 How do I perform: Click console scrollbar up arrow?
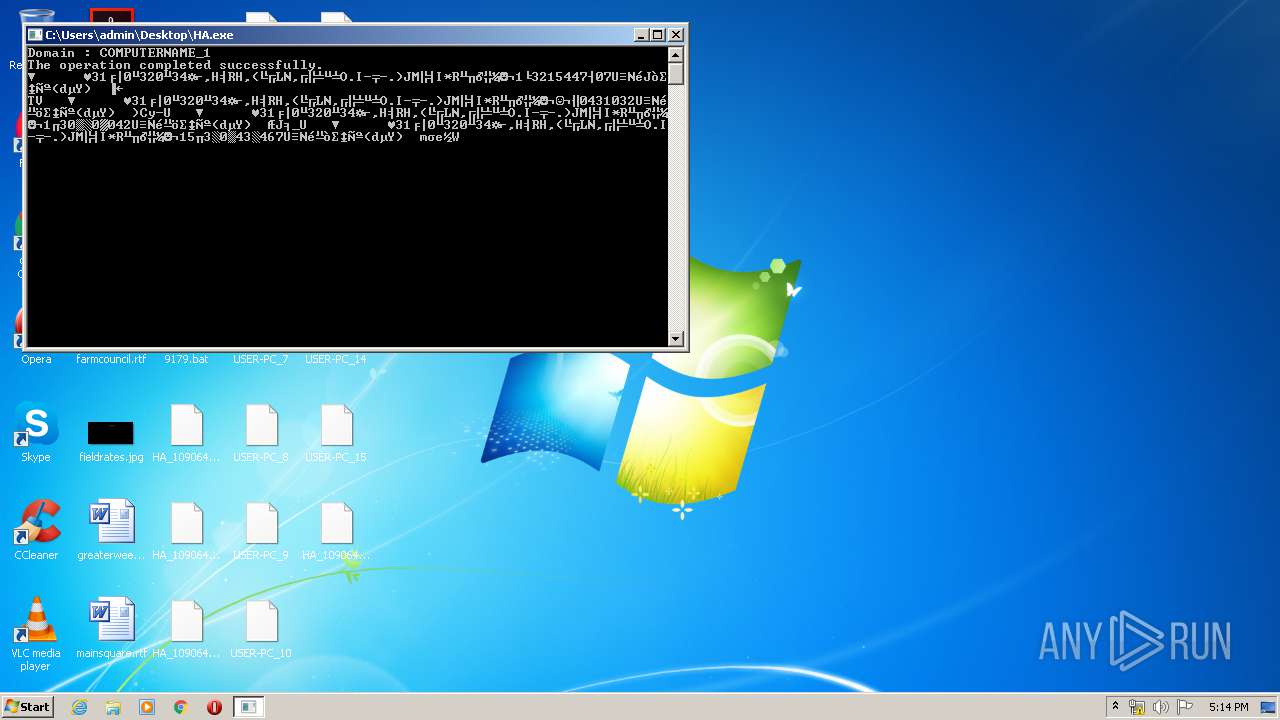676,55
